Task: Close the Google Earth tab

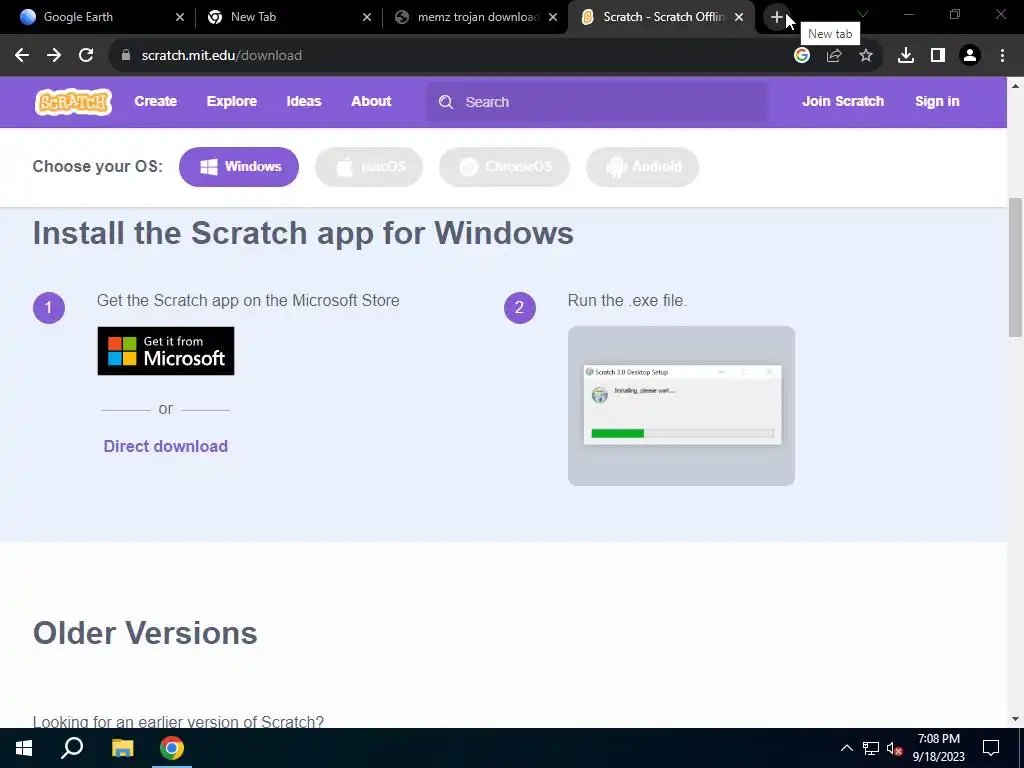Action: (180, 18)
